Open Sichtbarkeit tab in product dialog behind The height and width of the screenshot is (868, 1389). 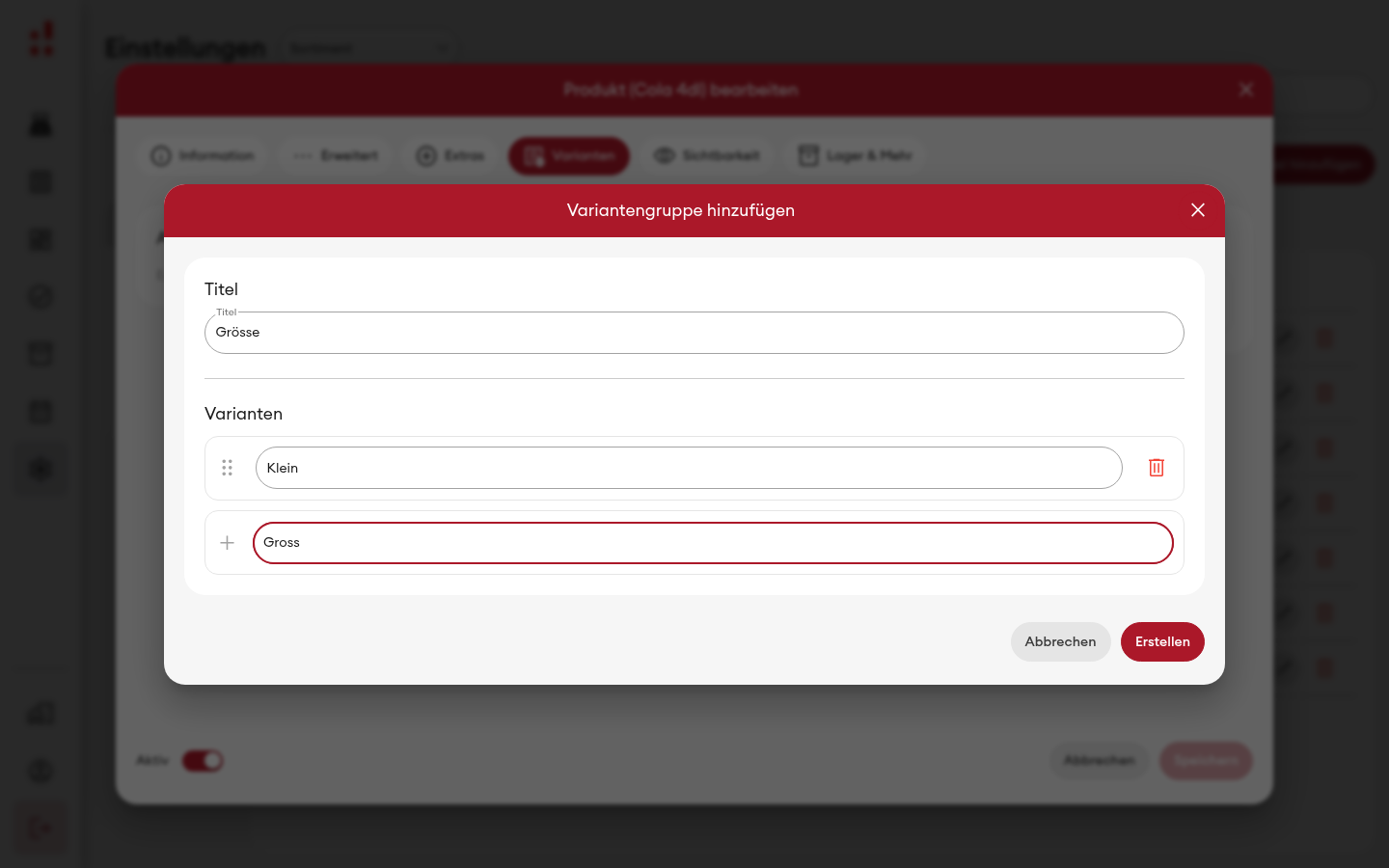point(707,155)
